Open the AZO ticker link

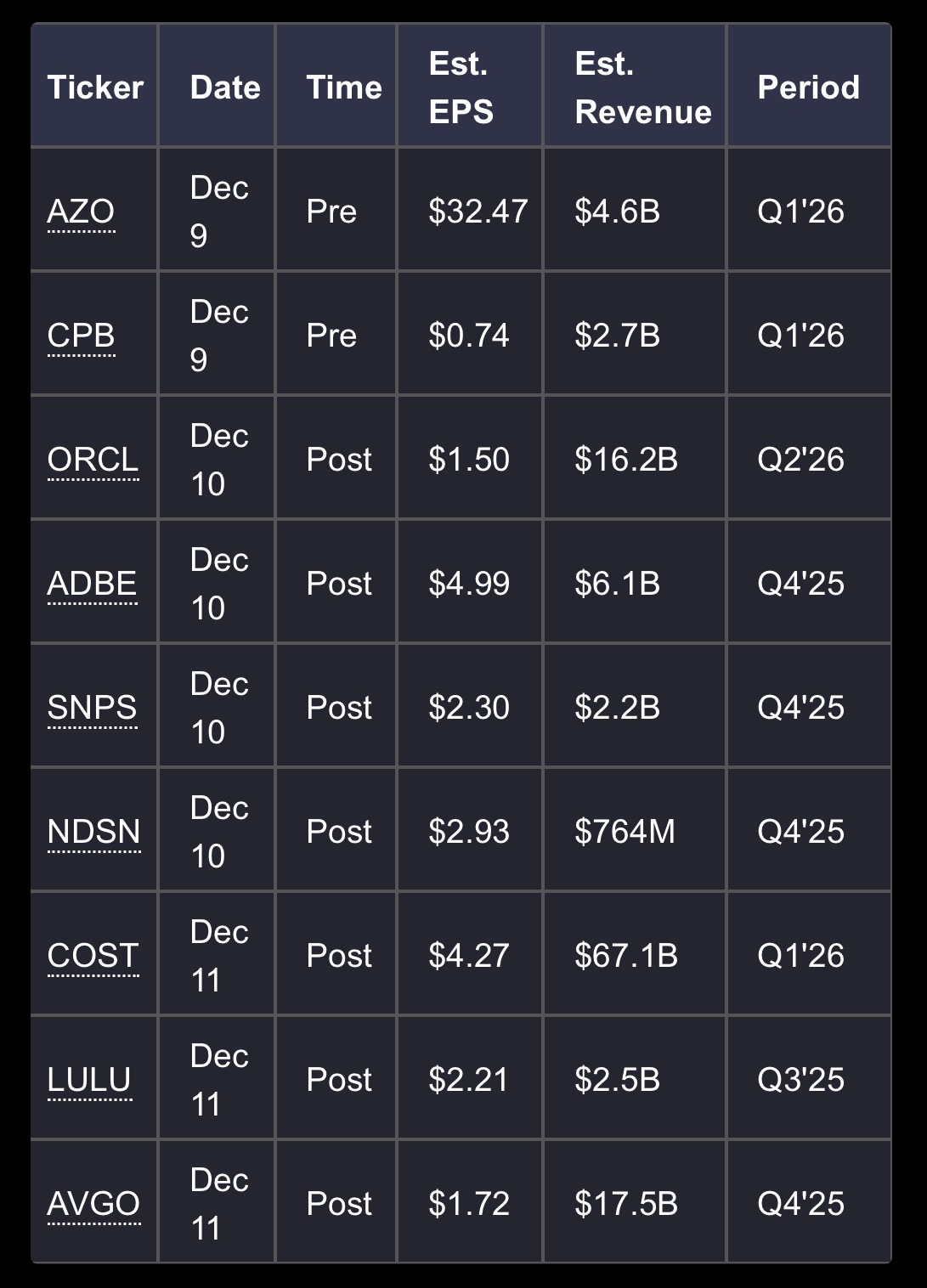tap(81, 212)
